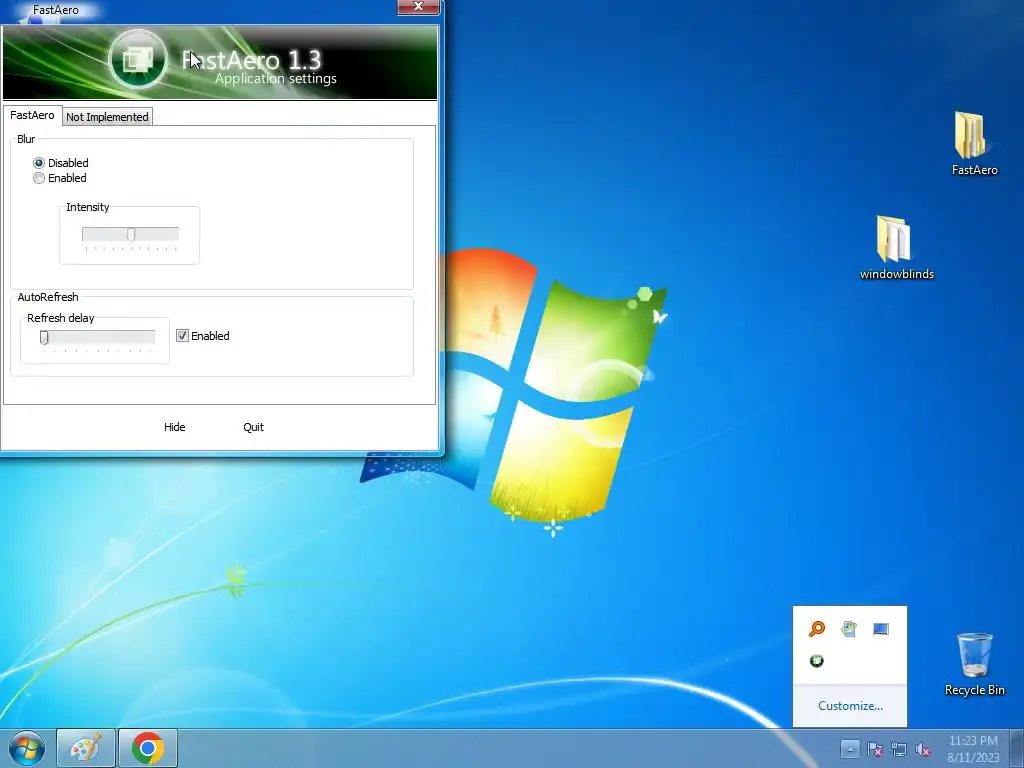Click the FastAero window title text
Screen dimensions: 1024x768
[56, 10]
